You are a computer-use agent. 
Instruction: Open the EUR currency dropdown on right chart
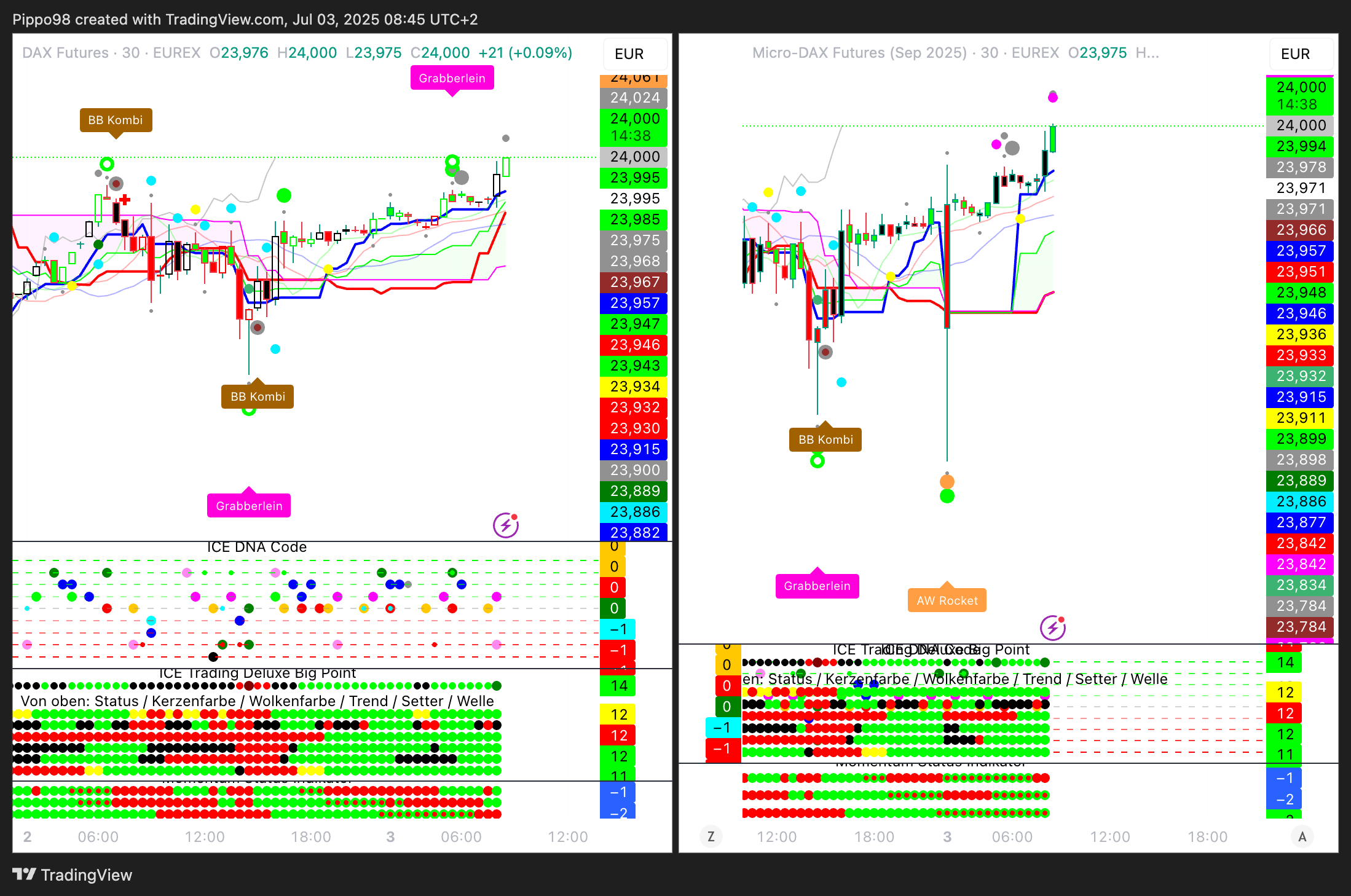[x=1300, y=54]
